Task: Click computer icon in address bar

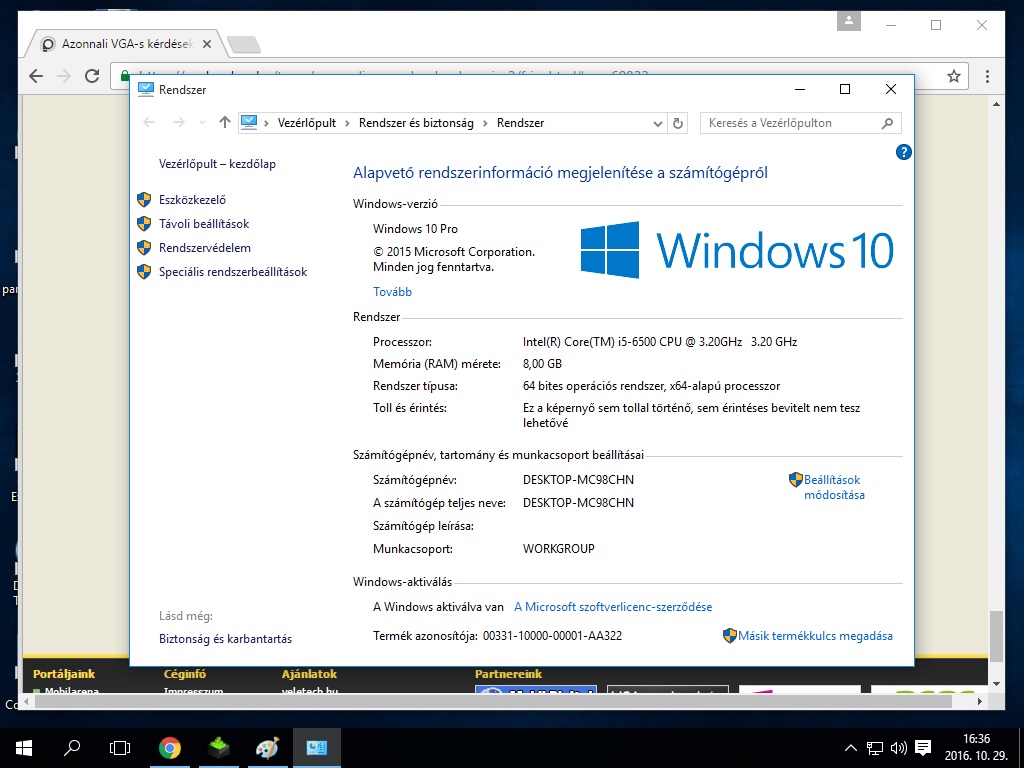Action: coord(249,122)
